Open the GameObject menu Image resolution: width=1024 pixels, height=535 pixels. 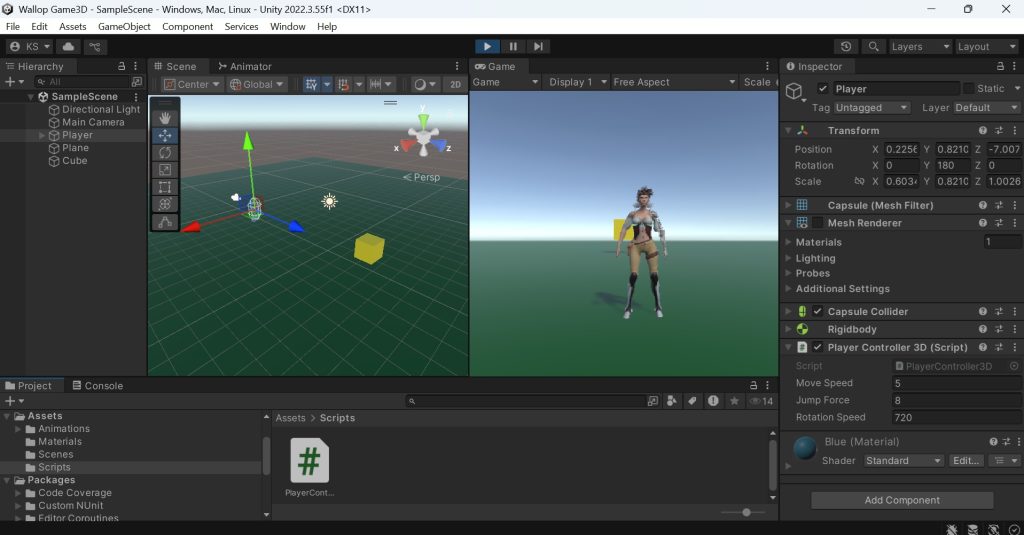[124, 27]
